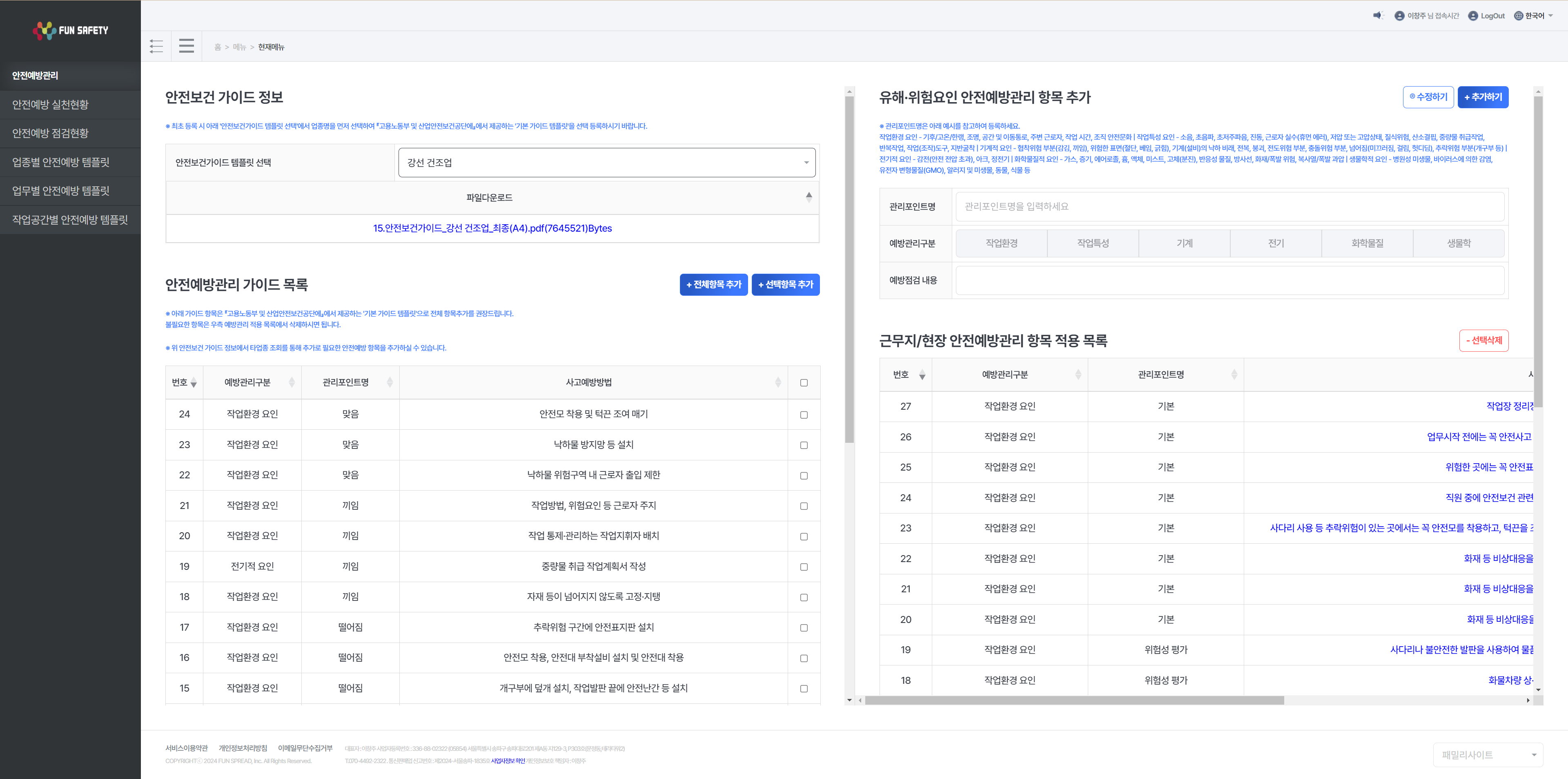1568x779 pixels.
Task: Click the 예방점검 내용 input field
Action: point(1229,280)
